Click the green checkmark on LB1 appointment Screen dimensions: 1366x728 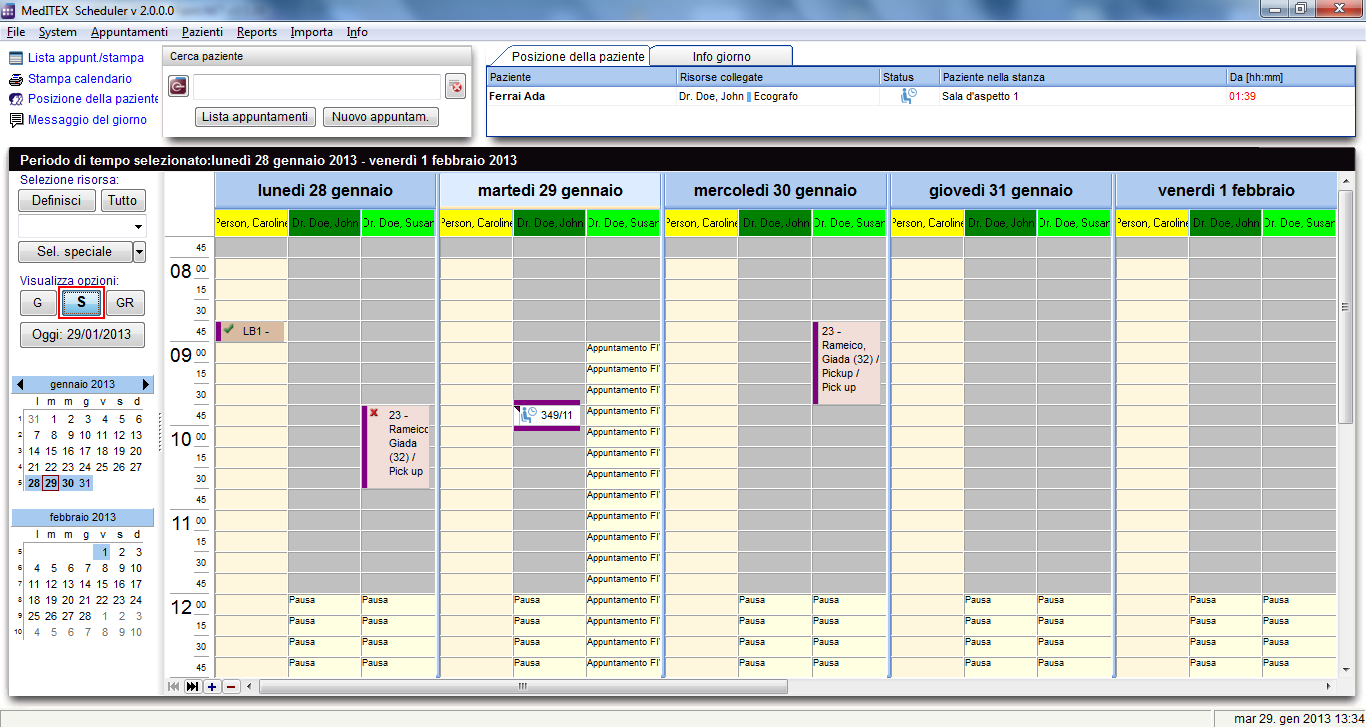point(228,329)
